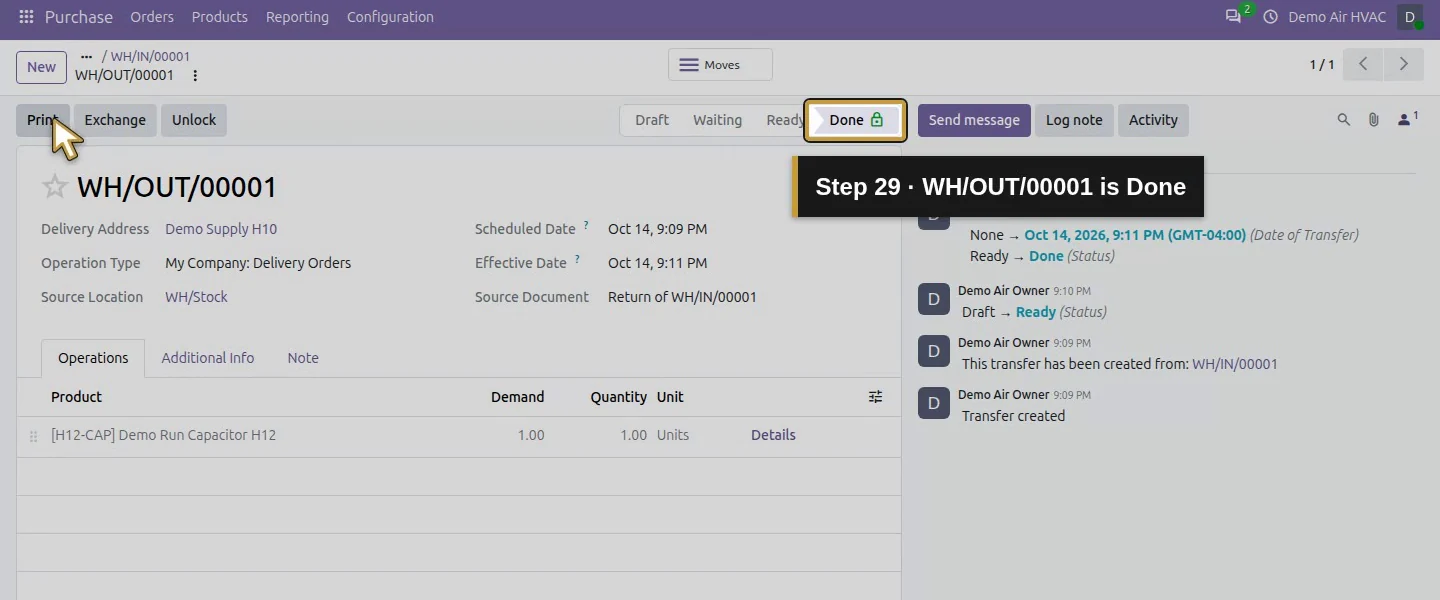
Task: Select the Draft status stage
Action: [x=652, y=120]
